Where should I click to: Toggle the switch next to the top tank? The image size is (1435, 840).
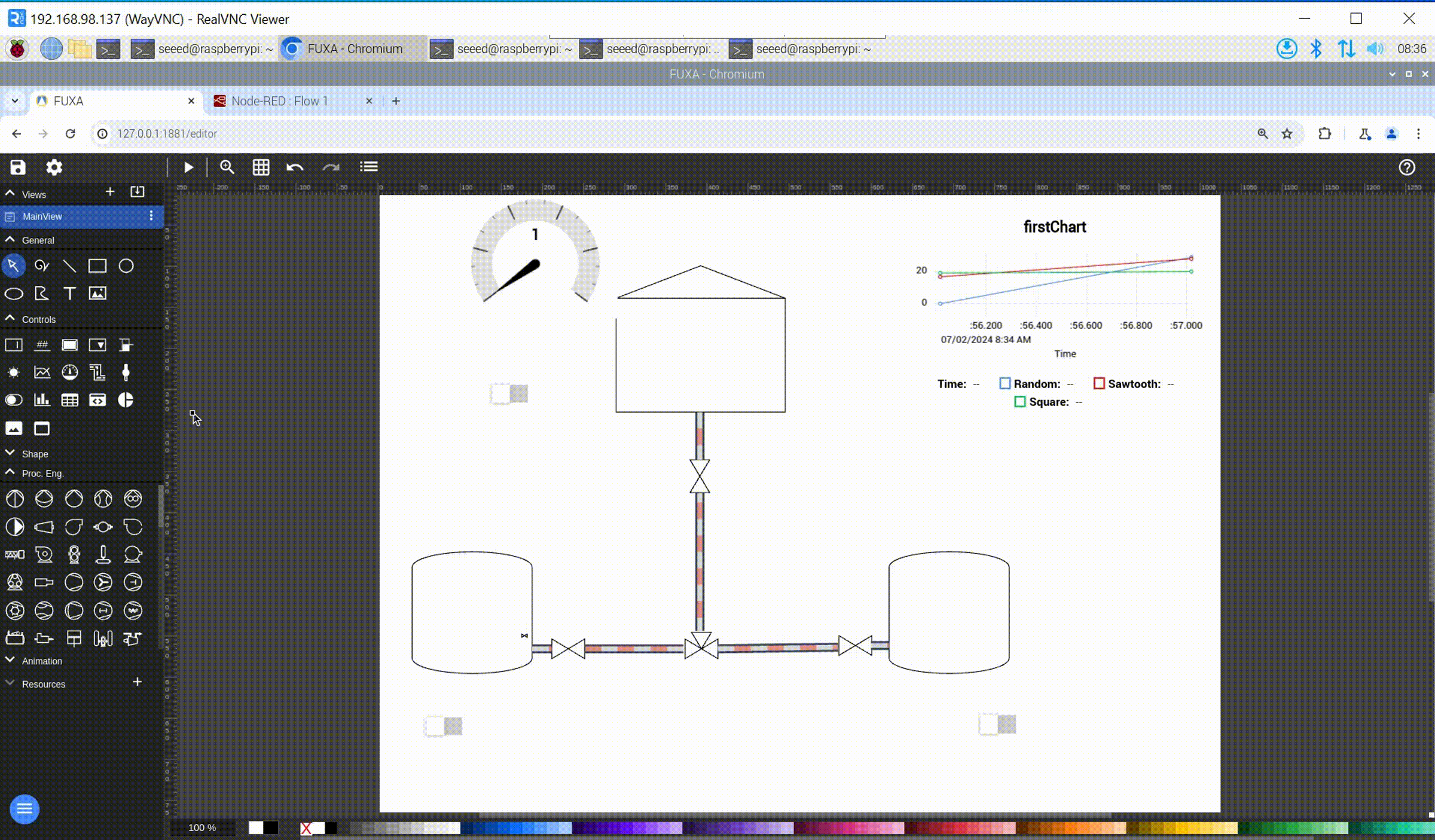click(x=509, y=393)
